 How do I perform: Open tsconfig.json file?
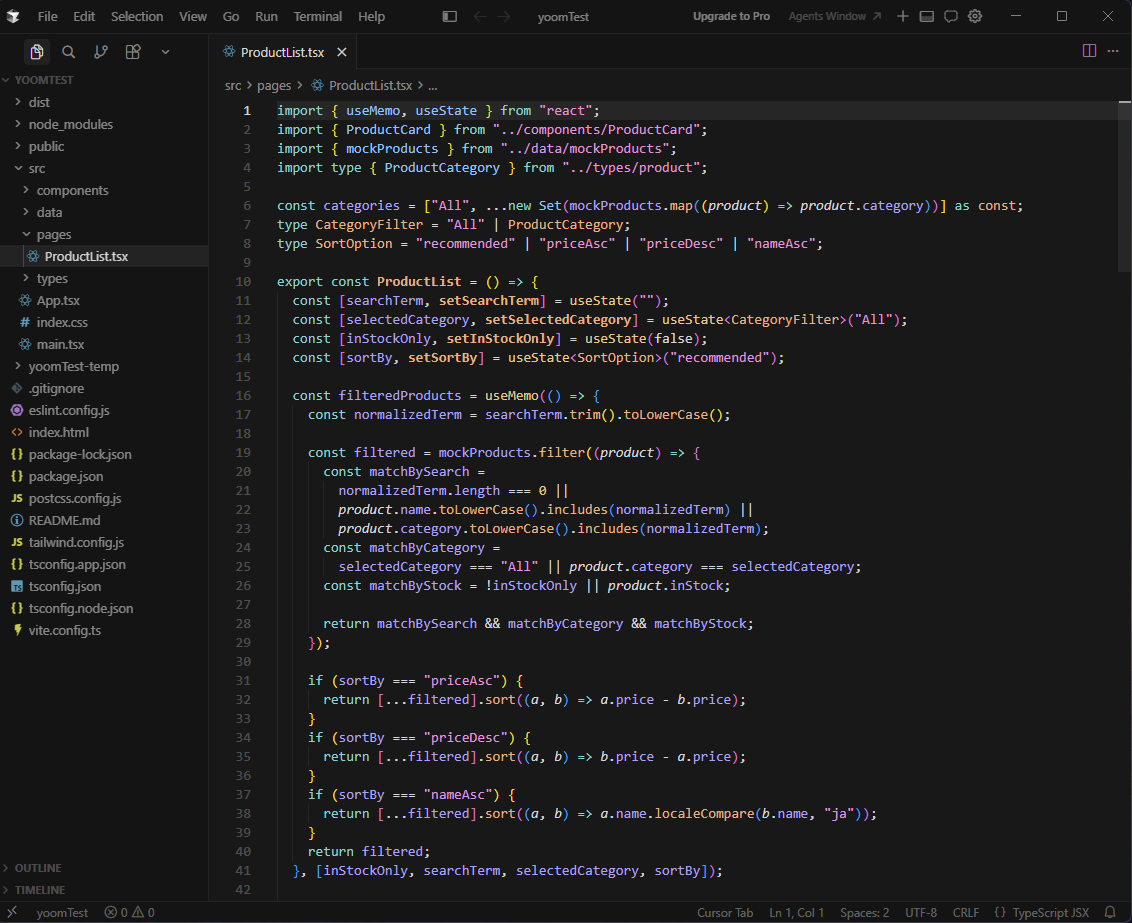click(x=105, y=587)
